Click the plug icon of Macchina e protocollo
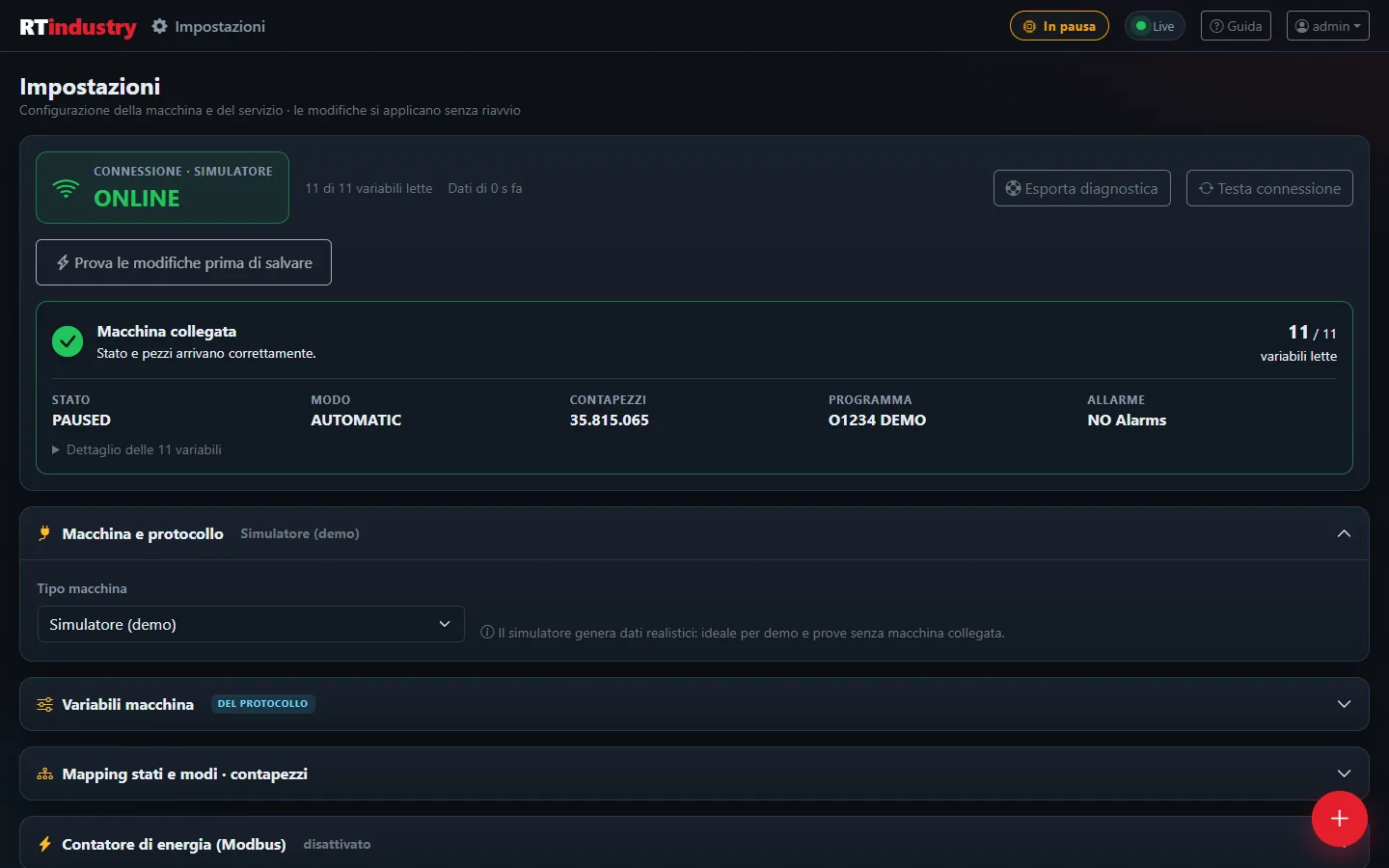 tap(44, 533)
